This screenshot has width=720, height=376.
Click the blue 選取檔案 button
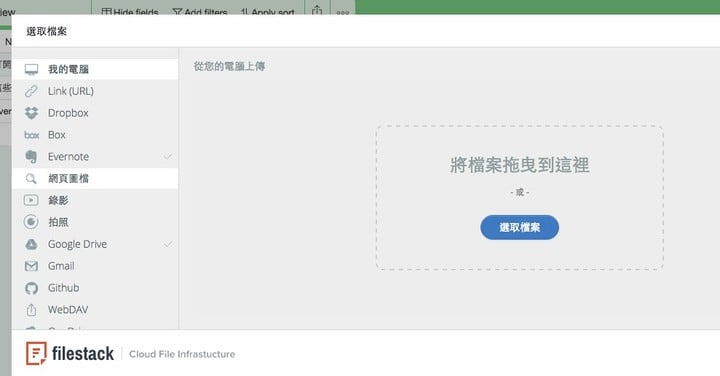[519, 227]
